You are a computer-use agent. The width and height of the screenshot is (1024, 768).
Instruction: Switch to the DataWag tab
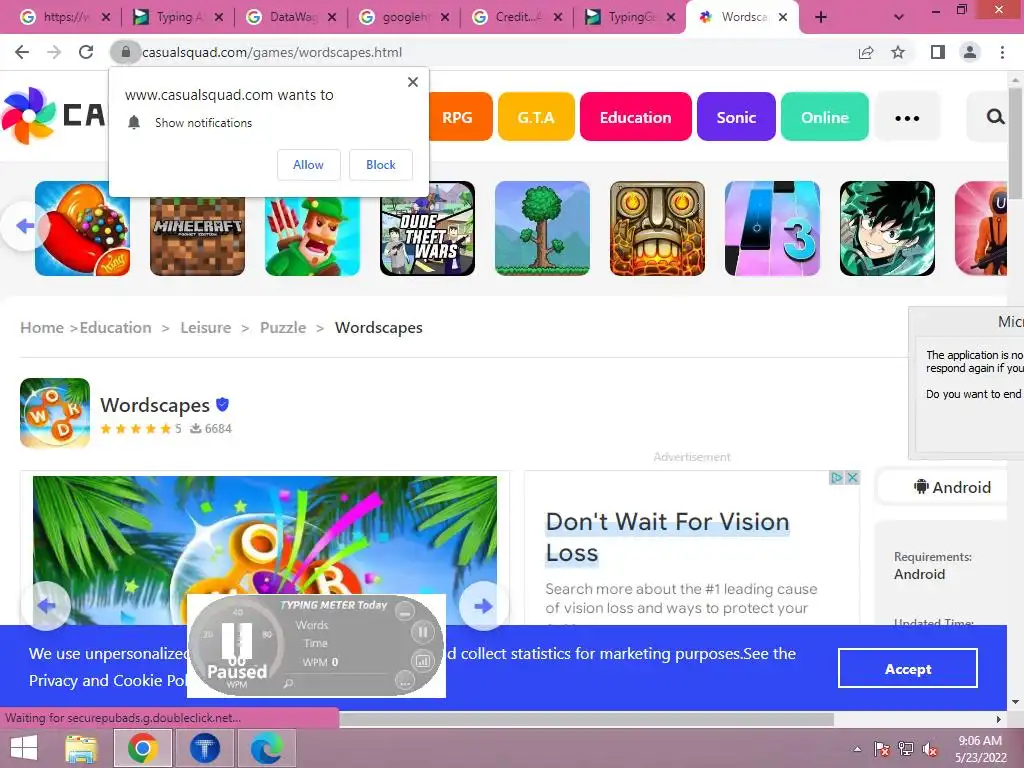click(x=291, y=17)
